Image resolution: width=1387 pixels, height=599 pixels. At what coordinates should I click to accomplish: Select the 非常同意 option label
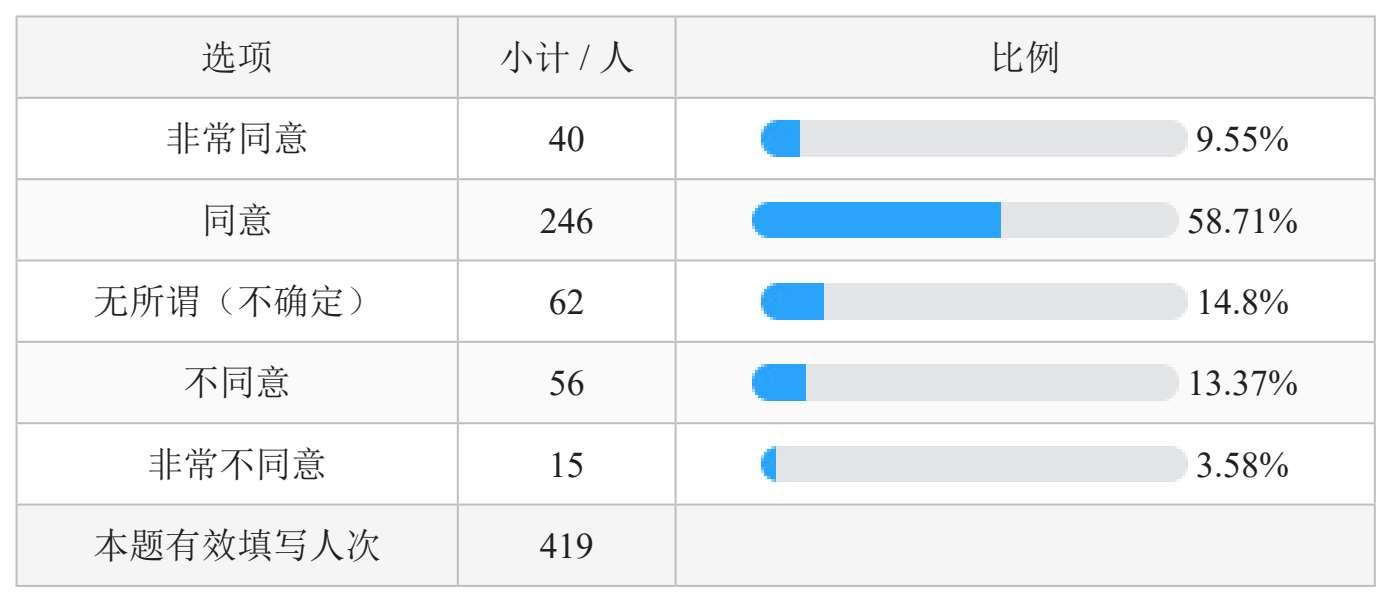pos(237,139)
